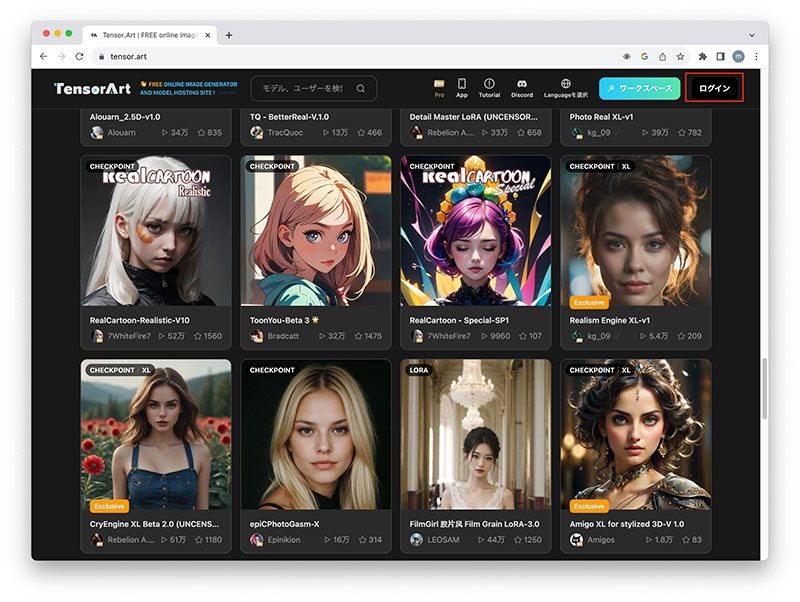Open the Chrome profile avatar
Image resolution: width=800 pixels, height=602 pixels.
(738, 57)
